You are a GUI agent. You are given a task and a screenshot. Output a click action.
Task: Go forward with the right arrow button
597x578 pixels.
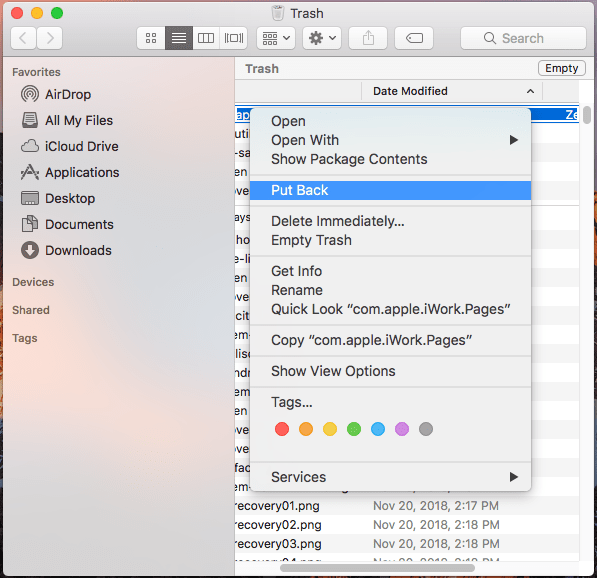[49, 38]
